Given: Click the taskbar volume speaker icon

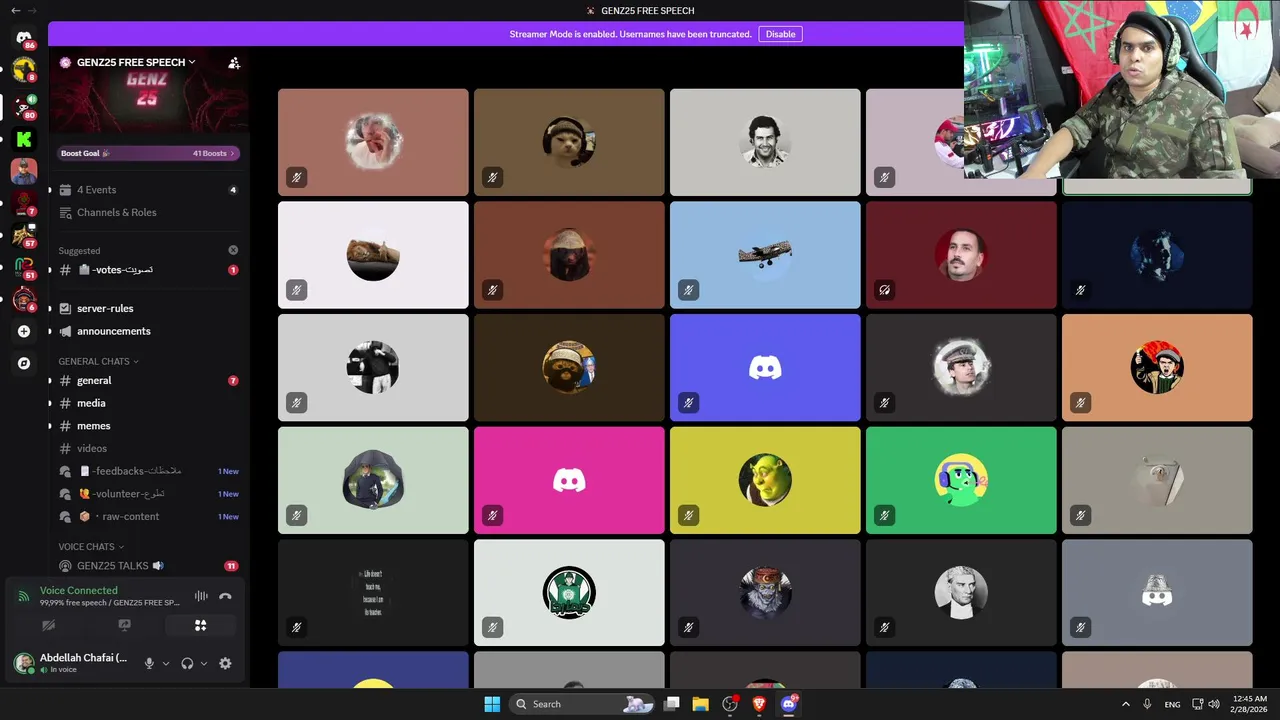Looking at the screenshot, I should coord(1214,704).
